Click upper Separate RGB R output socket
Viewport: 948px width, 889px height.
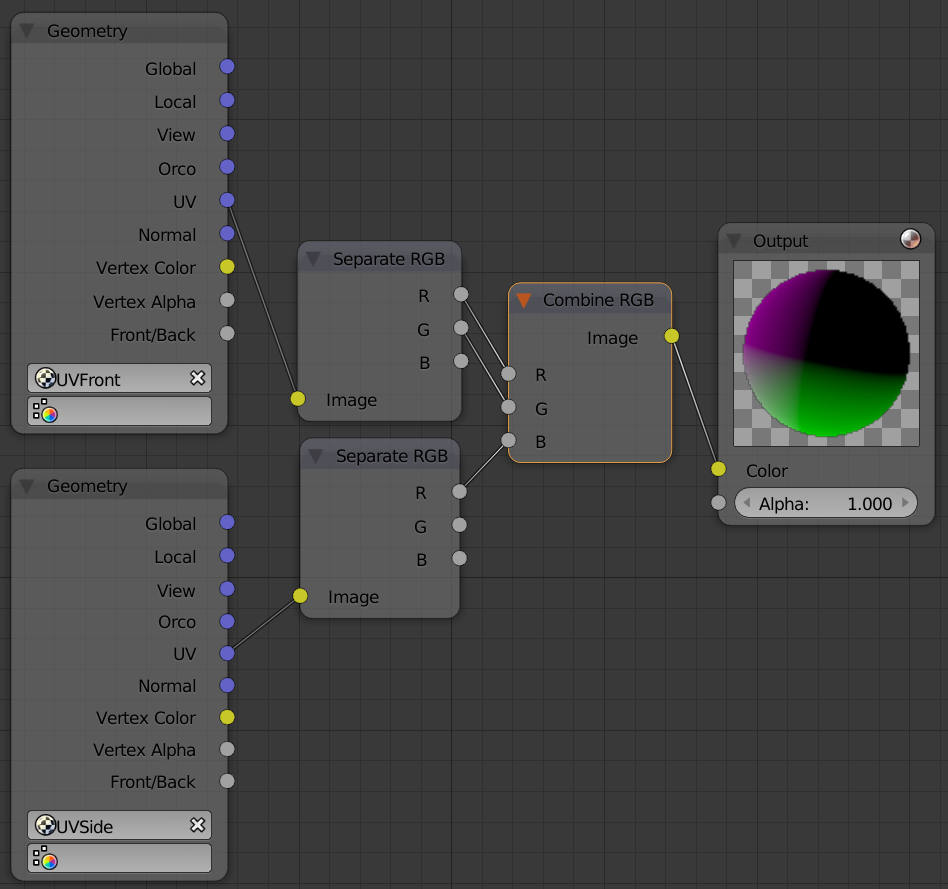click(x=461, y=295)
